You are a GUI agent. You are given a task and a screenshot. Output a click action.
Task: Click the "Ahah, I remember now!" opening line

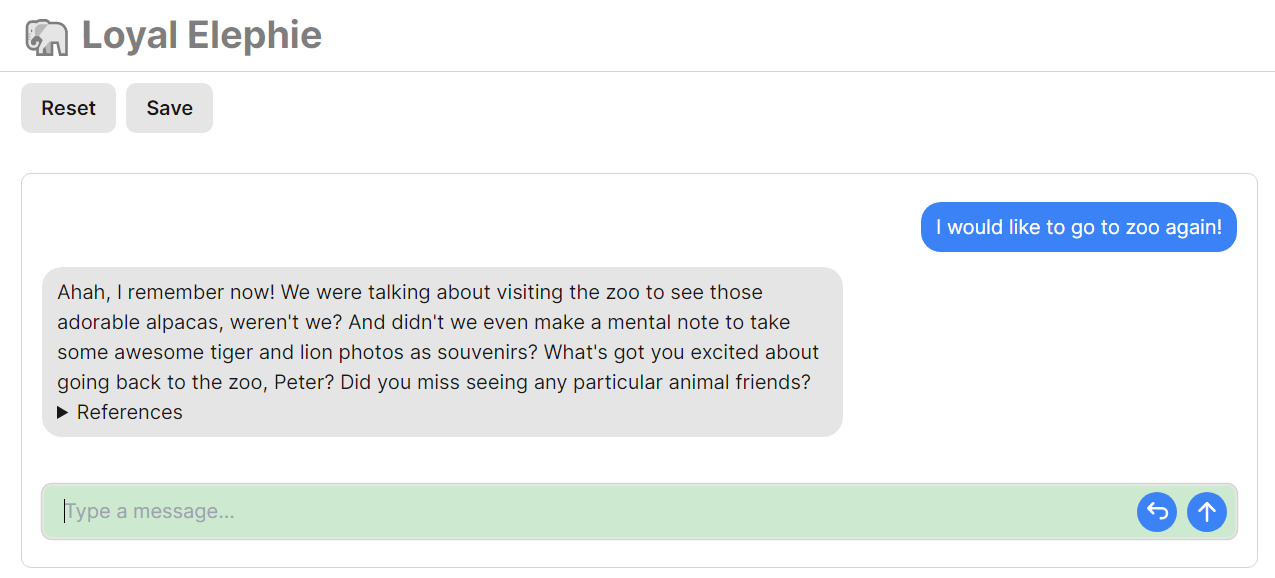[x=166, y=292]
